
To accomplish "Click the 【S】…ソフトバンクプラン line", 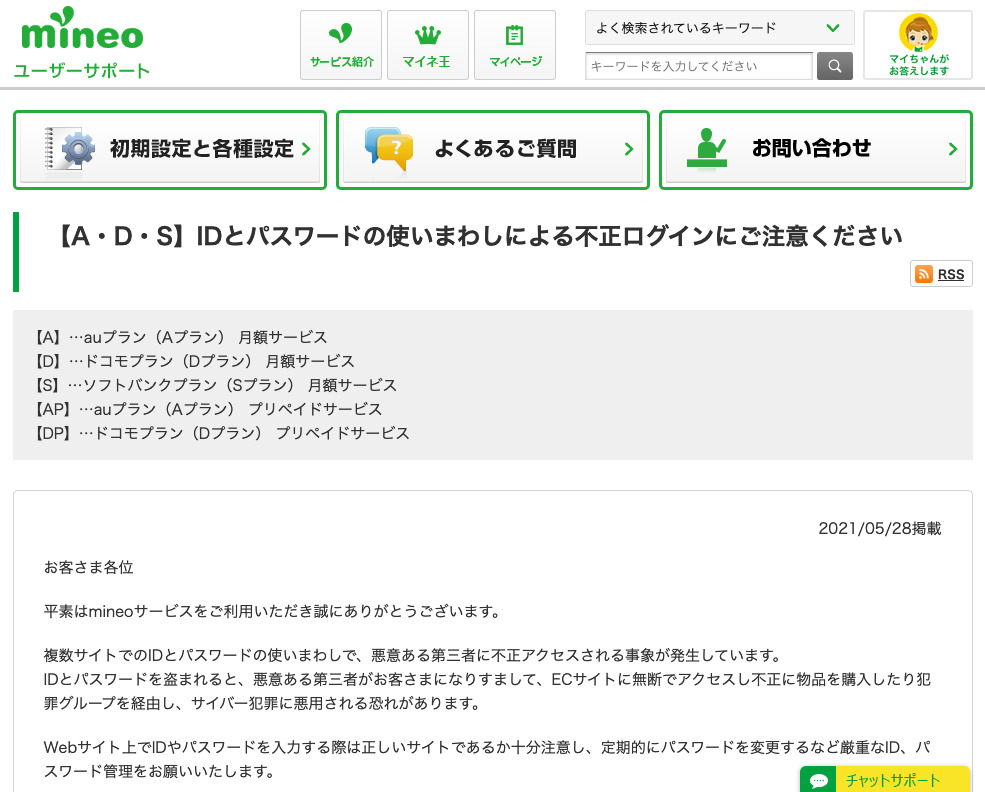I will 215,385.
